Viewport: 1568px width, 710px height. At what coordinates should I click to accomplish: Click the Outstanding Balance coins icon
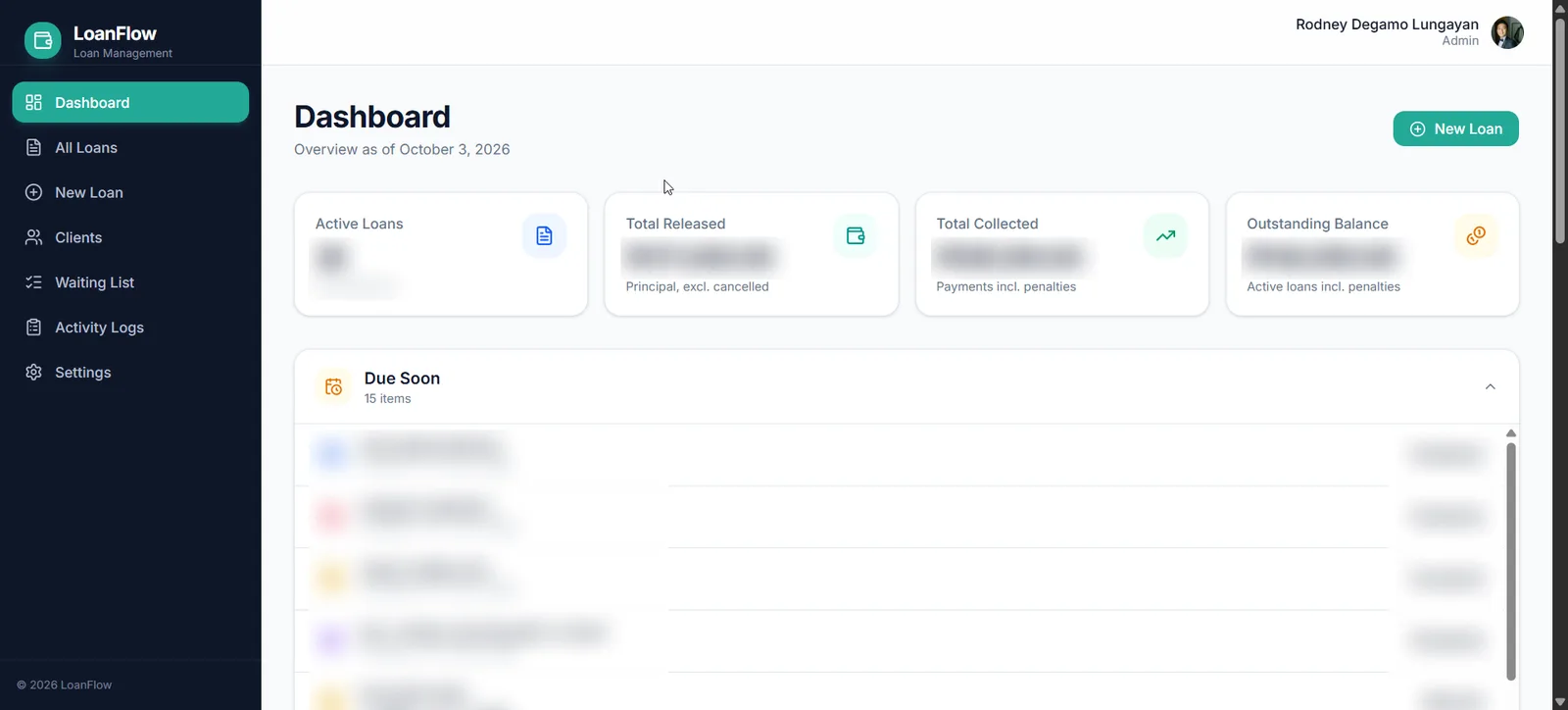tap(1476, 235)
